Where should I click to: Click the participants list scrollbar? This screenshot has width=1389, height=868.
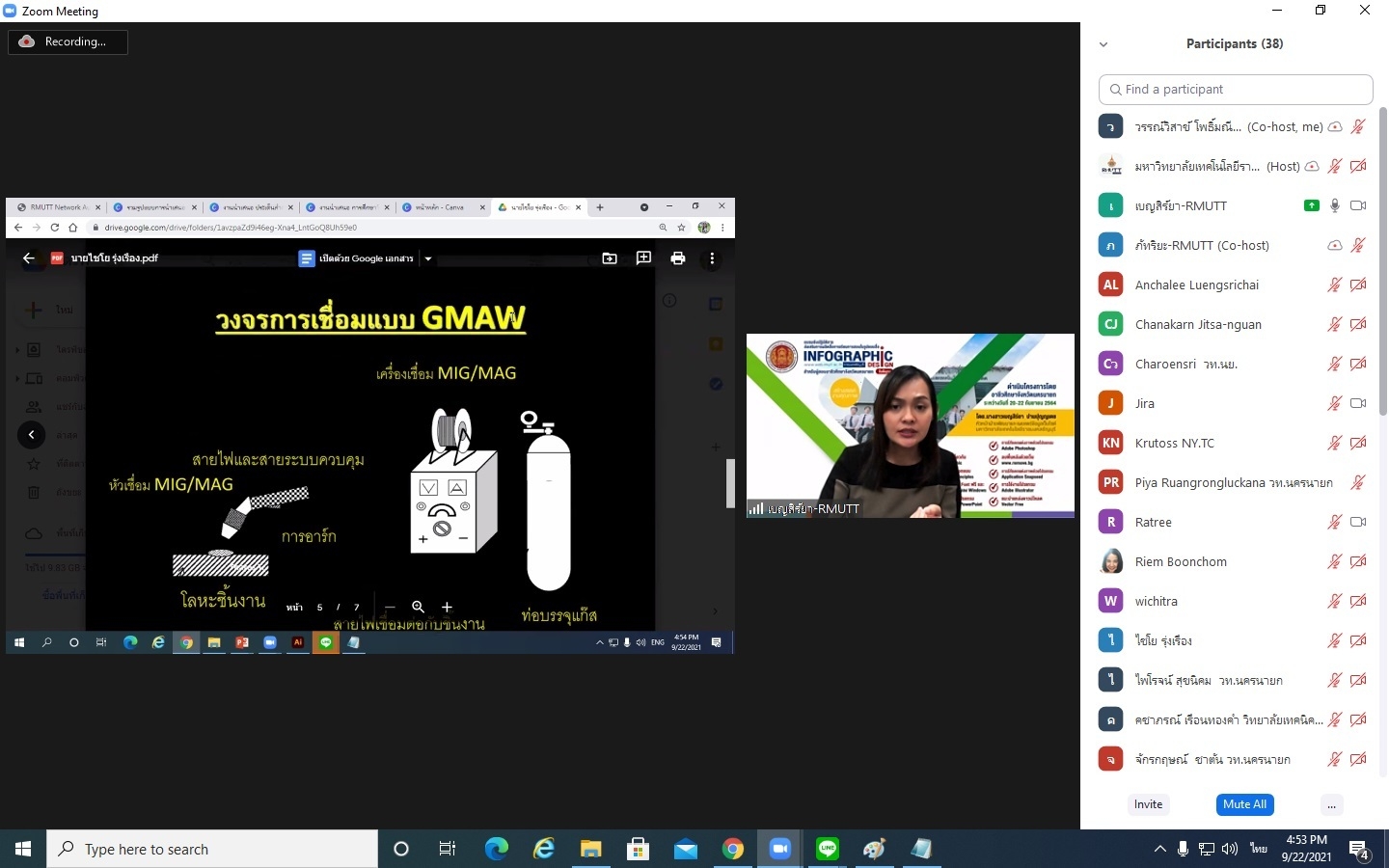click(x=1382, y=260)
